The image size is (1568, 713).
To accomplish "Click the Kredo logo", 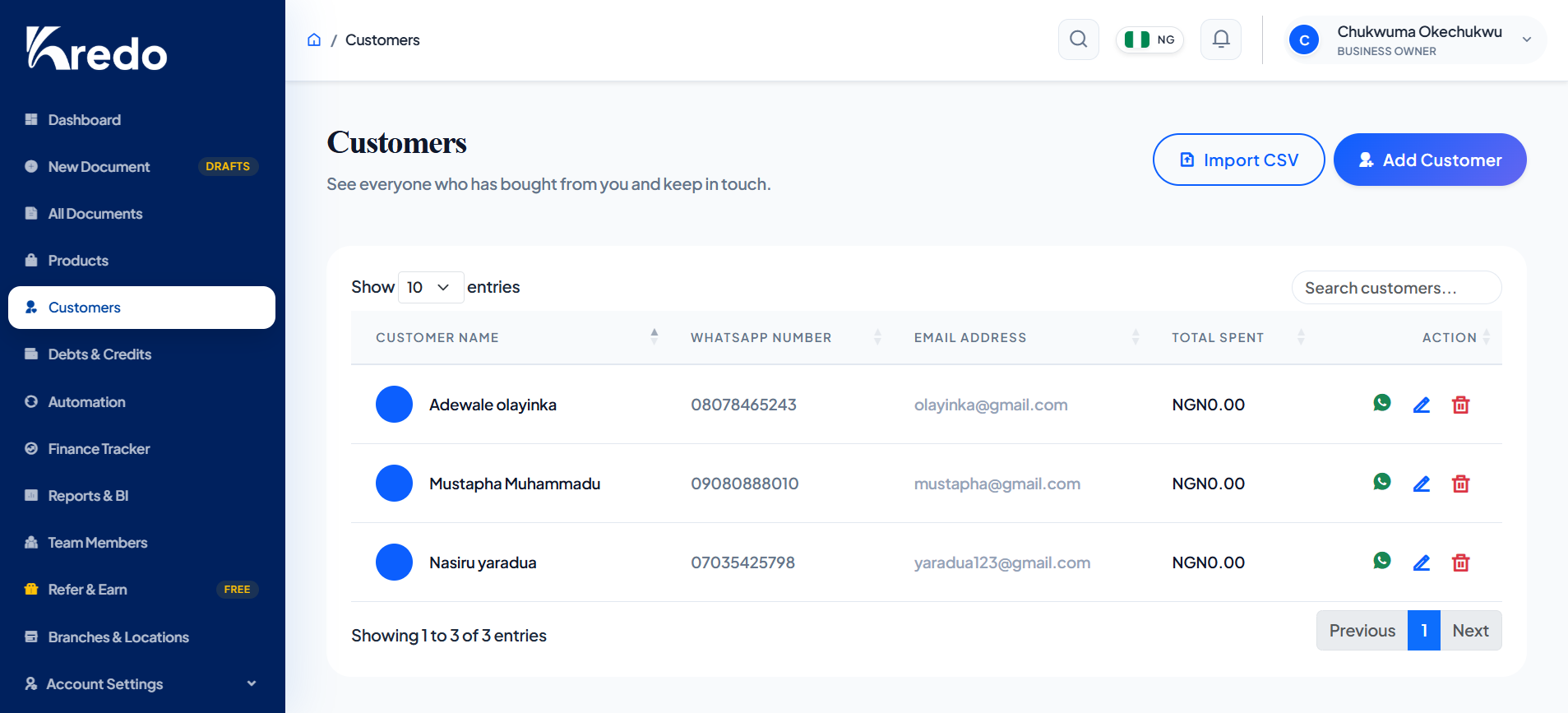I will 97,49.
